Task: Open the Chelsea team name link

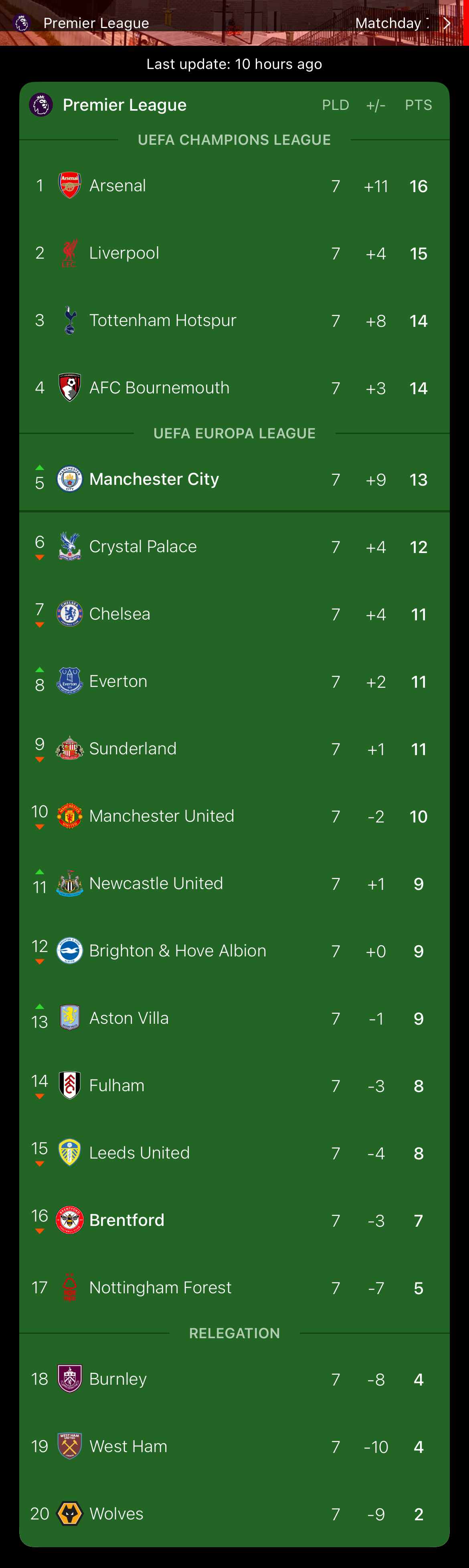Action: click(x=120, y=614)
